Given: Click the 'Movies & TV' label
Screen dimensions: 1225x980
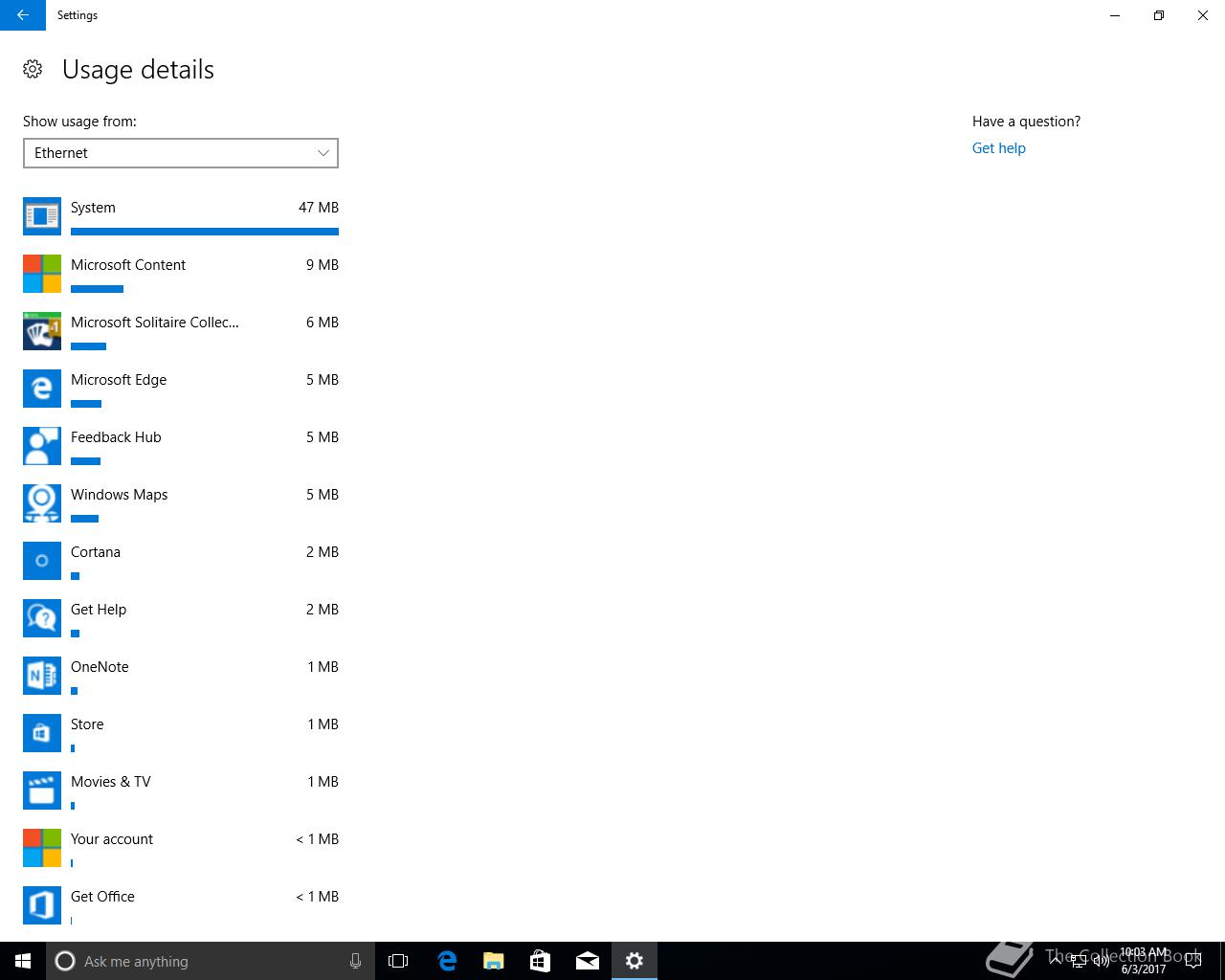Looking at the screenshot, I should pyautogui.click(x=111, y=782).
